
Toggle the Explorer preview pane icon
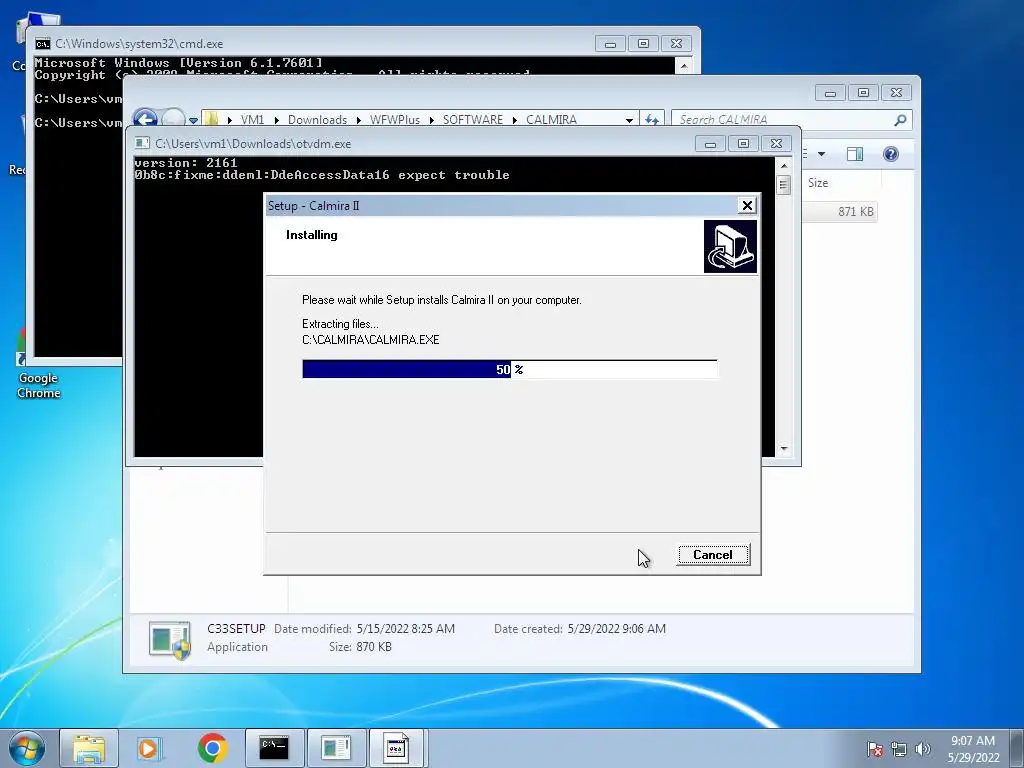pos(855,154)
